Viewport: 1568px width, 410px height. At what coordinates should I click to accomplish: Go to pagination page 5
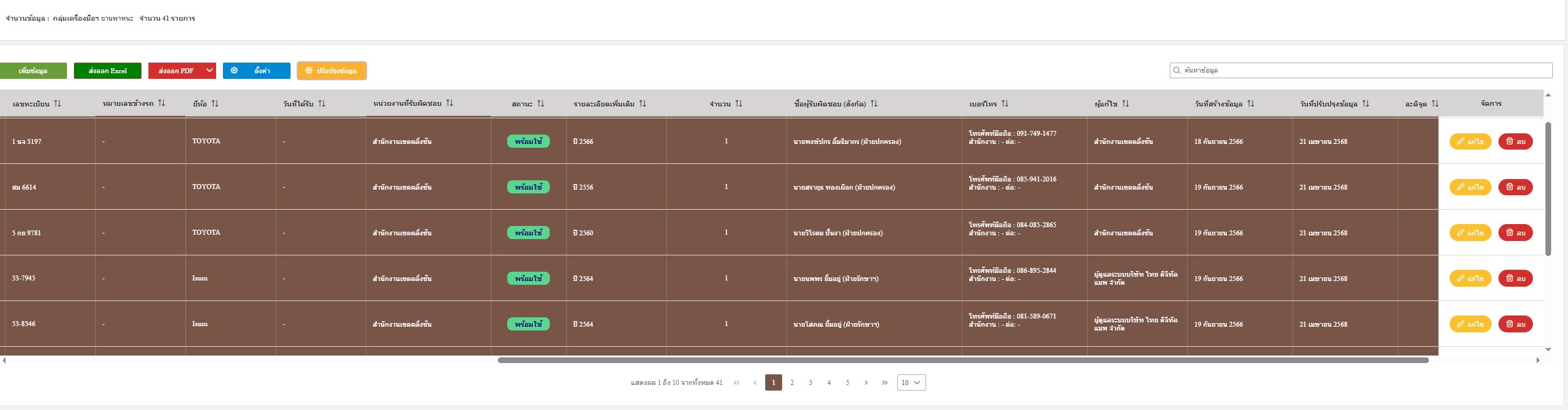click(847, 382)
